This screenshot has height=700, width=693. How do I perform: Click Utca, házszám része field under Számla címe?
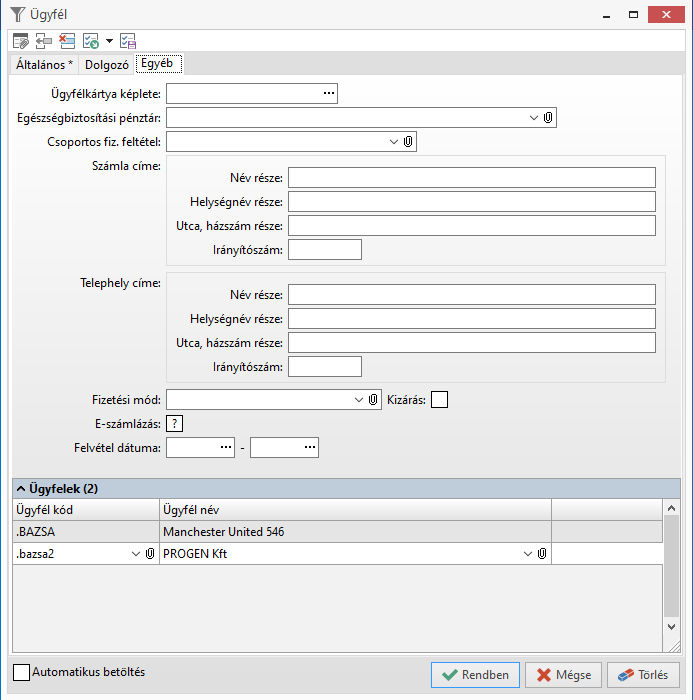point(472,226)
